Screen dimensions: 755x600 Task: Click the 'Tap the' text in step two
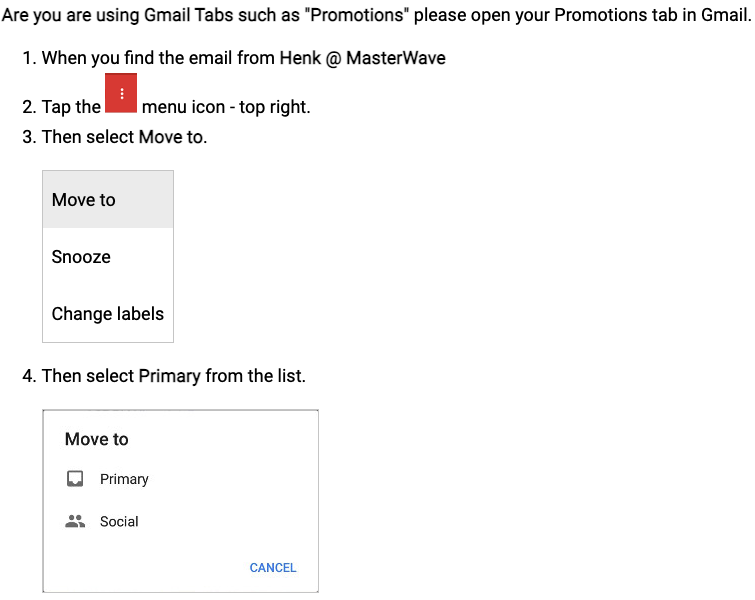click(71, 107)
